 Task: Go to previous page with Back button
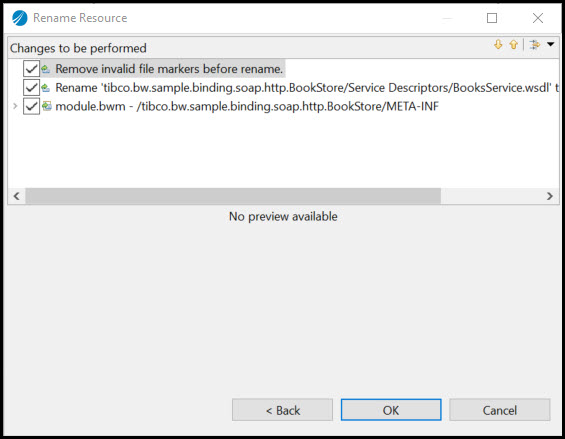tap(282, 410)
